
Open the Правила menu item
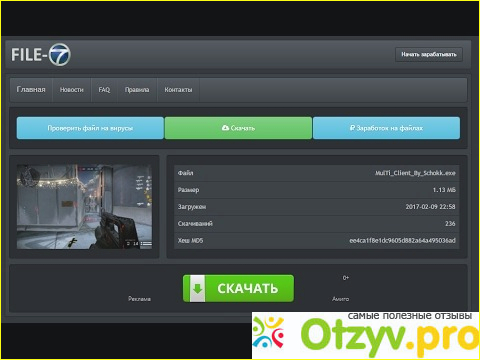(x=137, y=90)
